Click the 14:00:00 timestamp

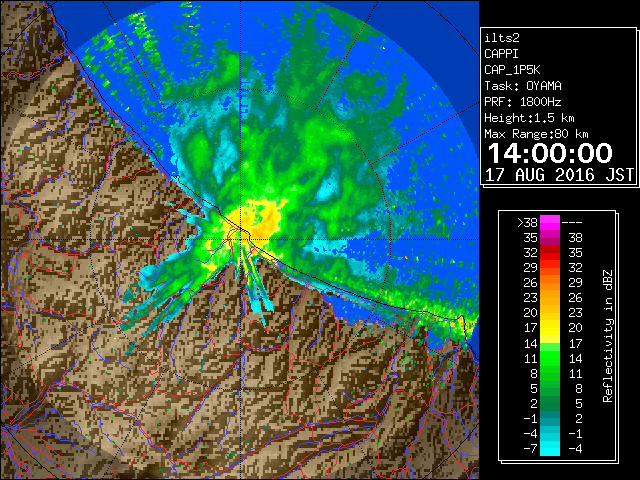click(550, 153)
